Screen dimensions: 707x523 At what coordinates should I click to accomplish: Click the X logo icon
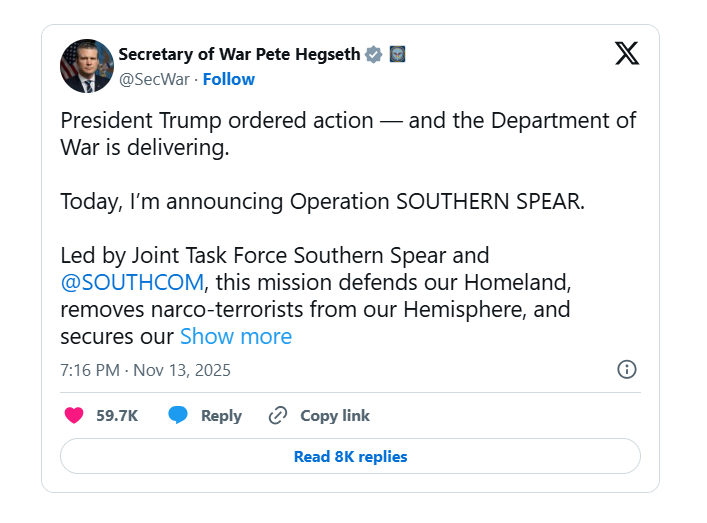point(627,54)
